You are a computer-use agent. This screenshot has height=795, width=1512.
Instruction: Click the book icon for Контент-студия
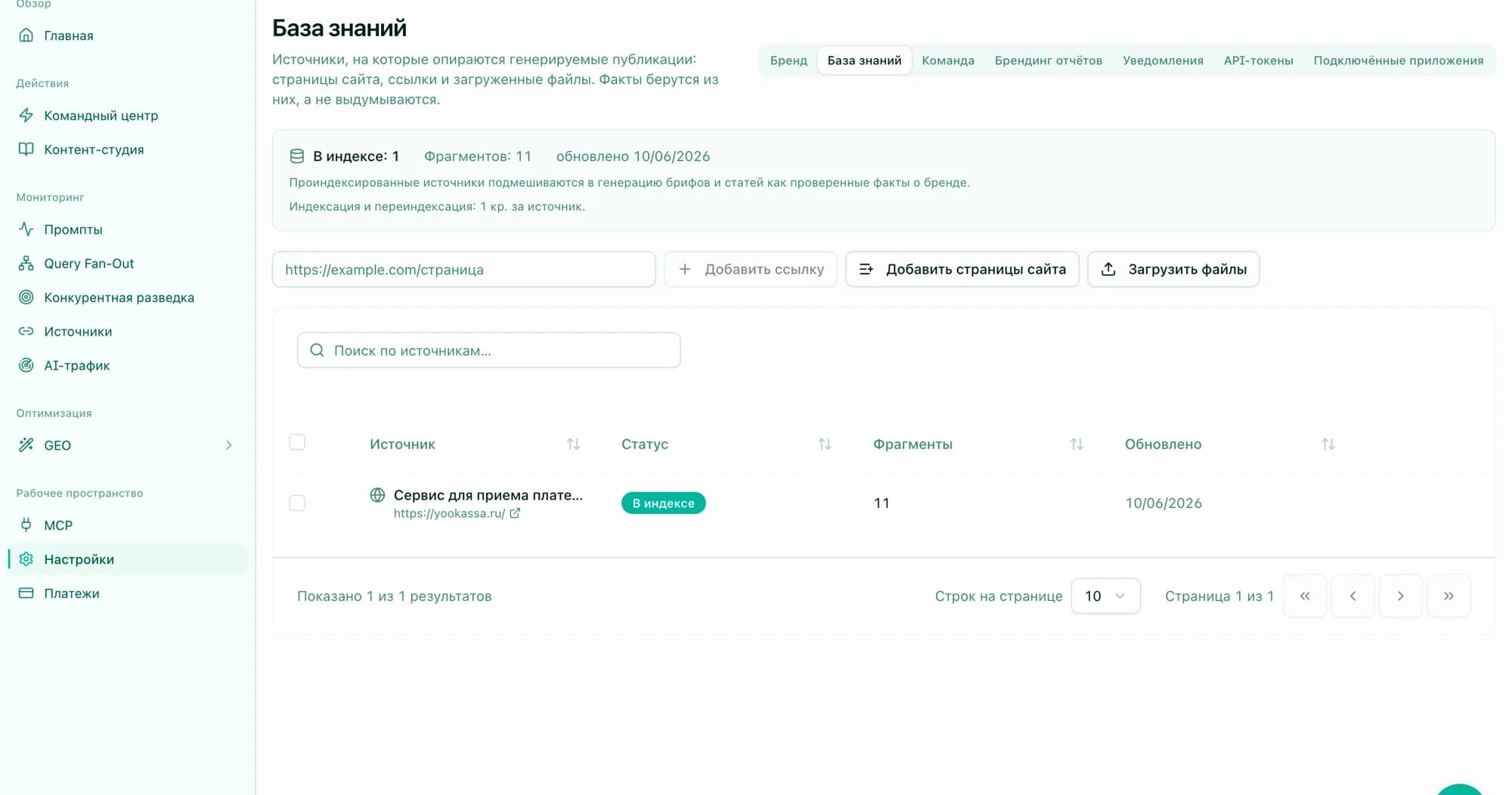point(26,149)
